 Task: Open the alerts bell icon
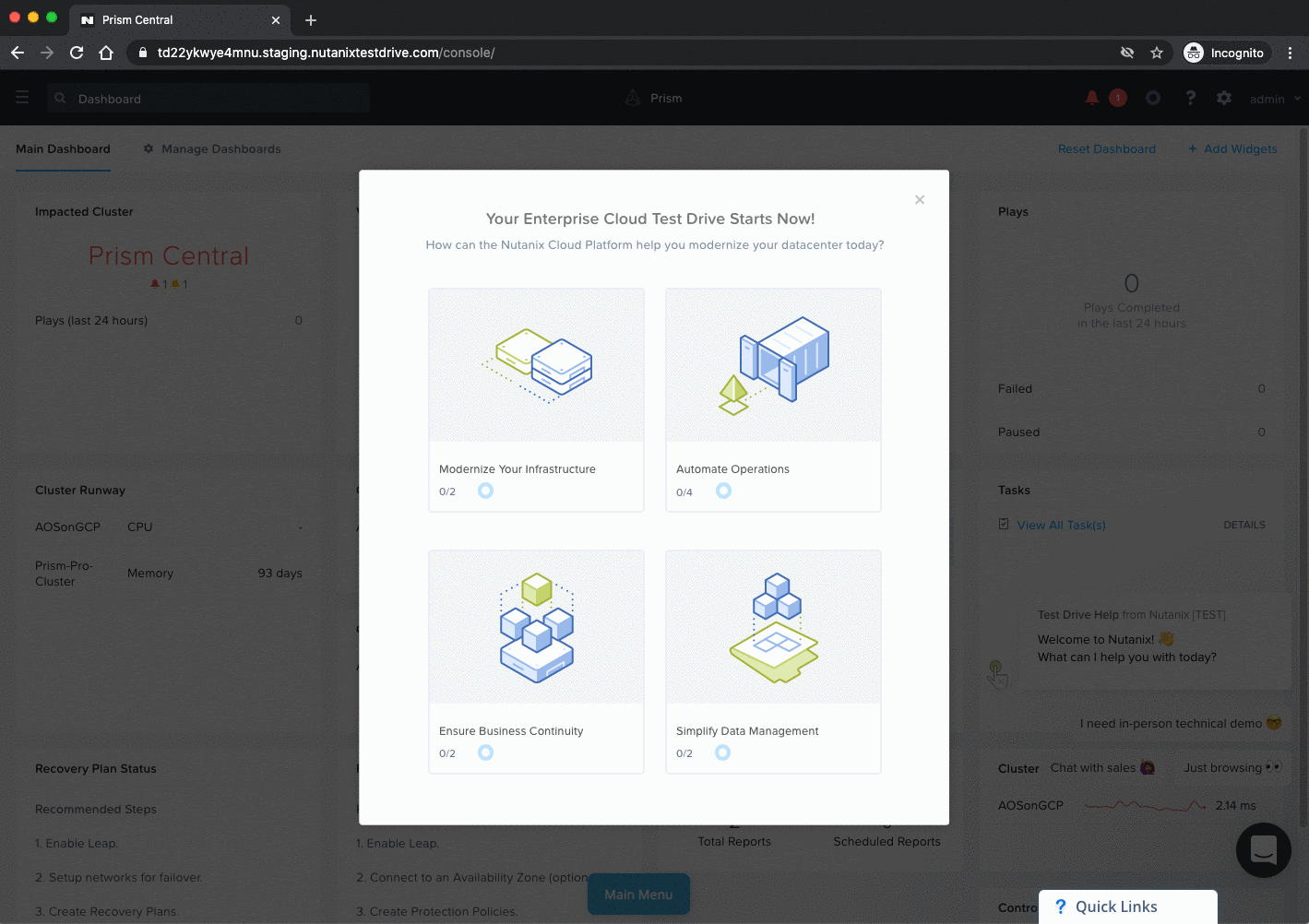[x=1092, y=98]
